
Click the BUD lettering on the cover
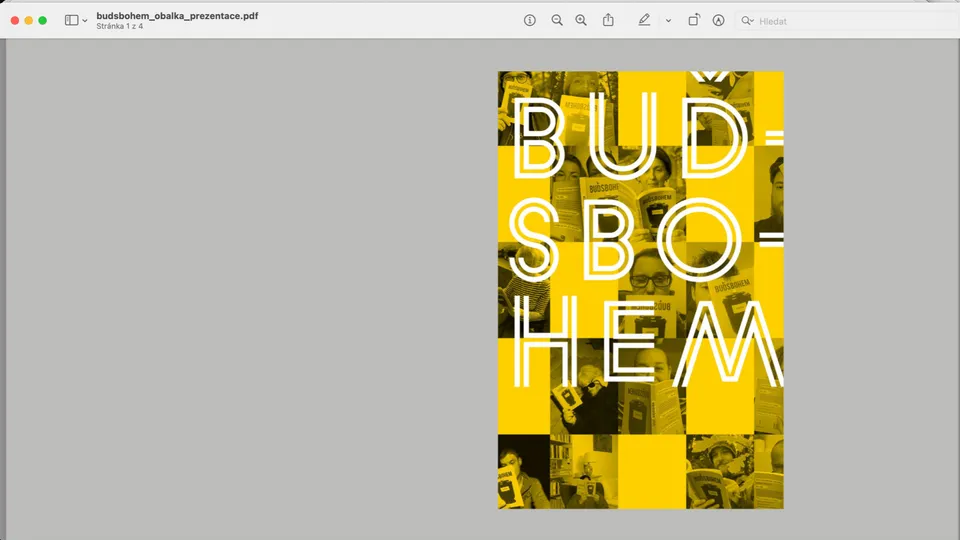pos(630,135)
